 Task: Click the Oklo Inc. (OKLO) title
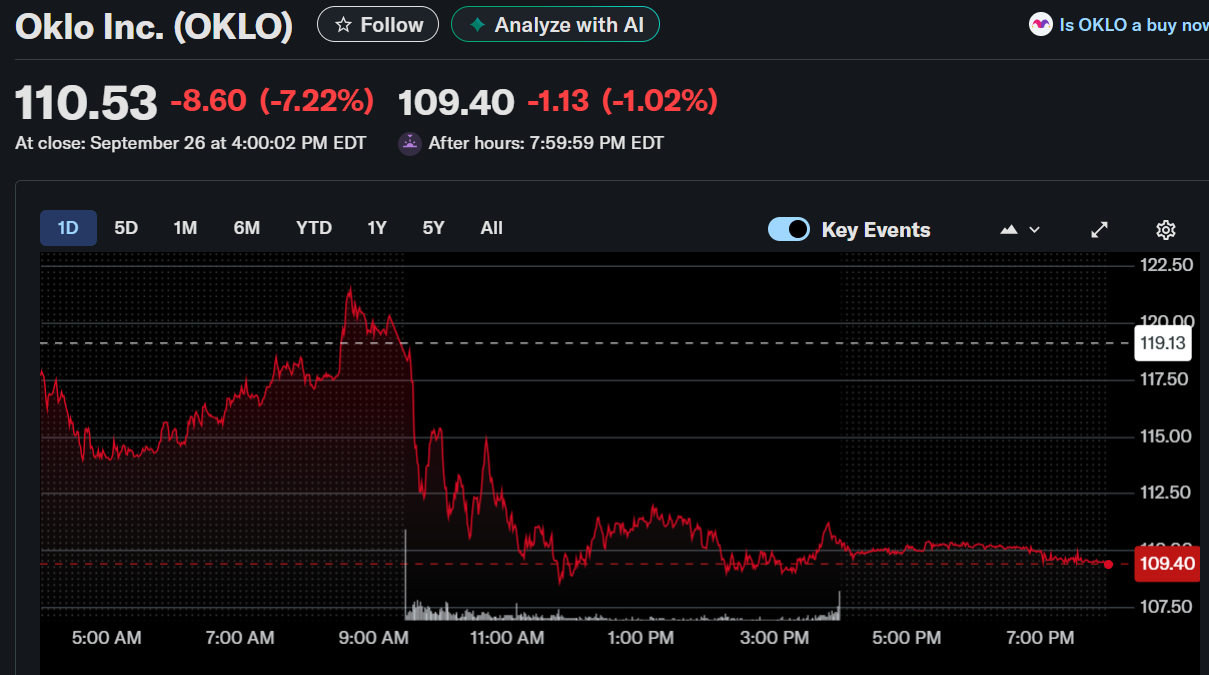tap(154, 26)
